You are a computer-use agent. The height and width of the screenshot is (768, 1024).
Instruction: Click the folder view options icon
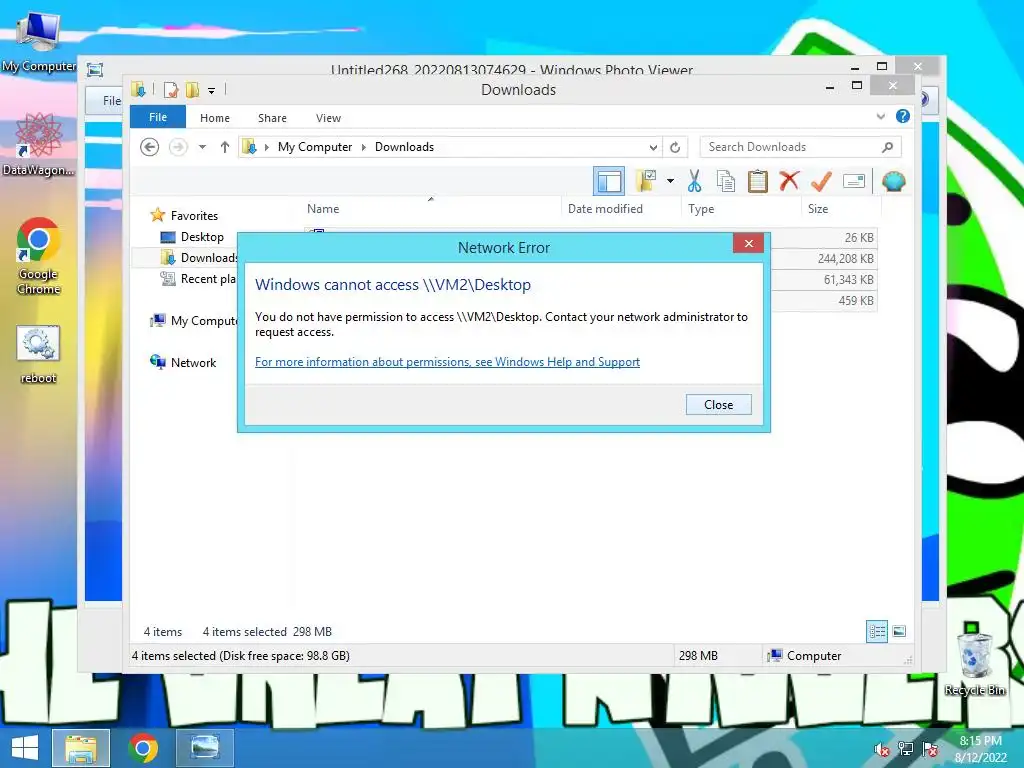646,181
